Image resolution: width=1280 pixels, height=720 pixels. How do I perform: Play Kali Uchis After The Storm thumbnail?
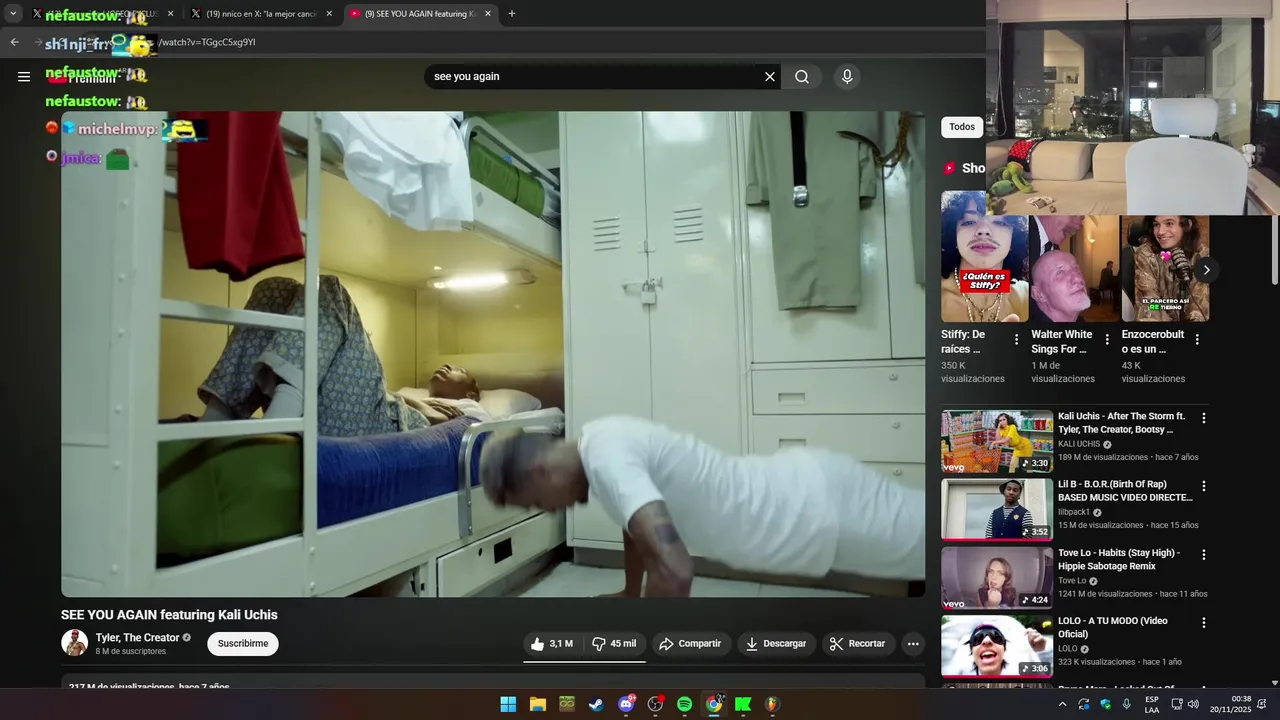997,441
